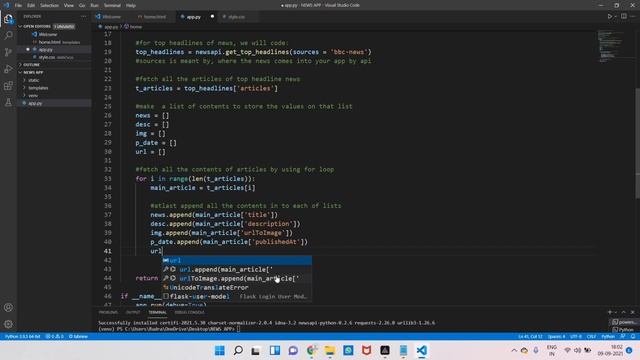Click the split editor icon
The image size is (640, 360).
624,16
